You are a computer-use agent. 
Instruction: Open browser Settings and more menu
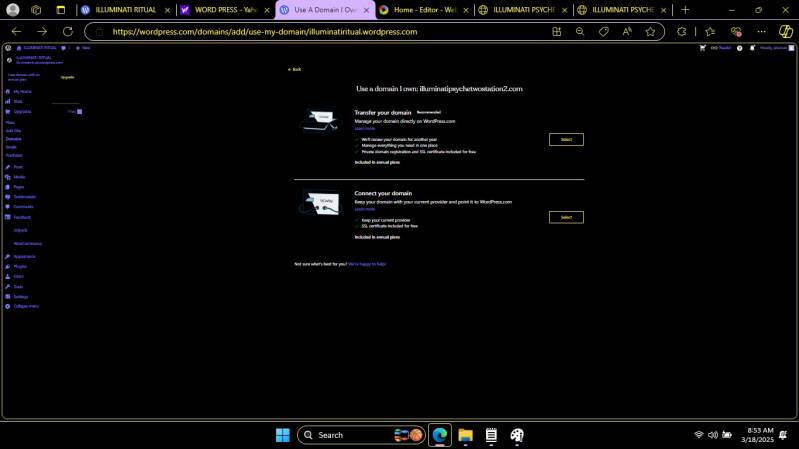[761, 32]
